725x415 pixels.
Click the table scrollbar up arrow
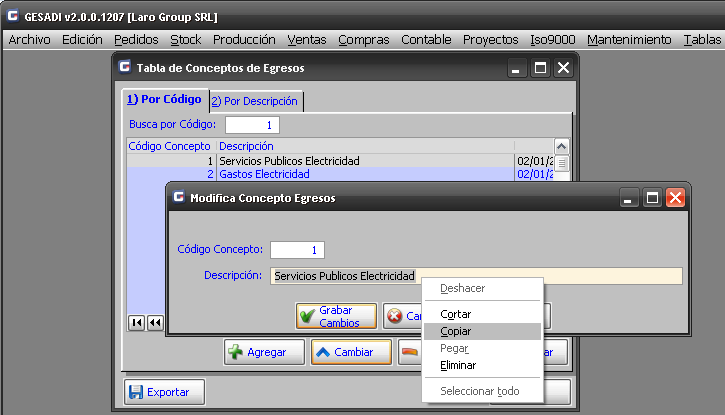pos(561,146)
